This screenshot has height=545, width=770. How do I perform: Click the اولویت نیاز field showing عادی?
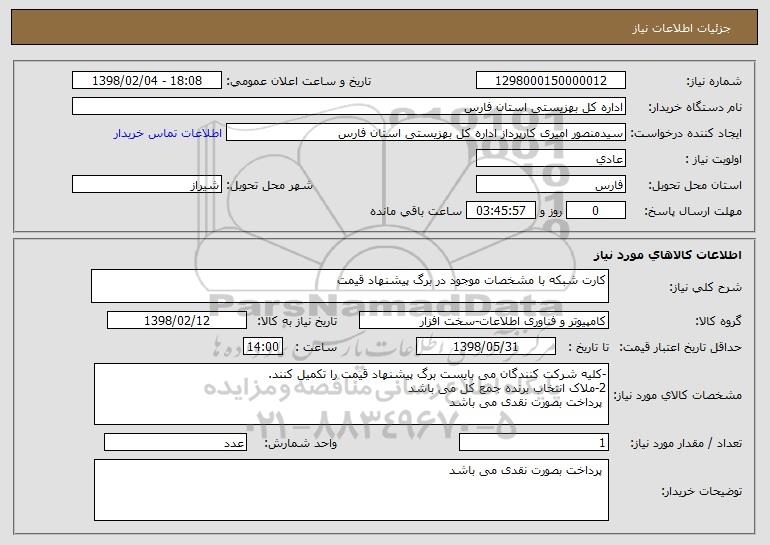tap(550, 159)
